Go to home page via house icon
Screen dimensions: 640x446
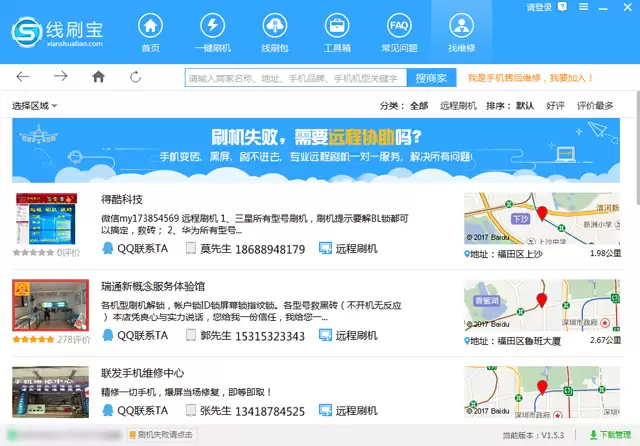98,77
